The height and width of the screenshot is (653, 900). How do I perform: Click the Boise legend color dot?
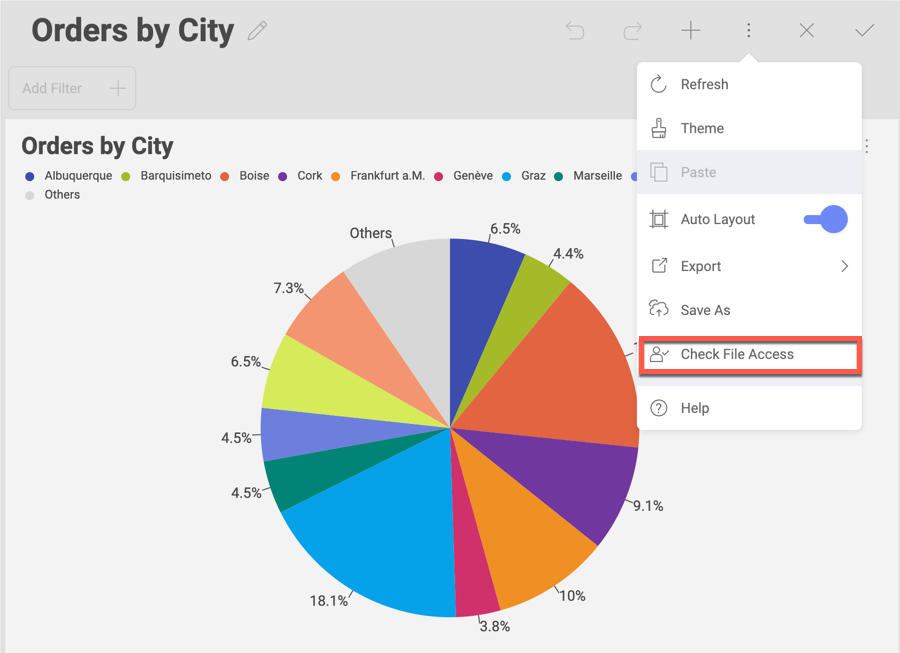[225, 176]
